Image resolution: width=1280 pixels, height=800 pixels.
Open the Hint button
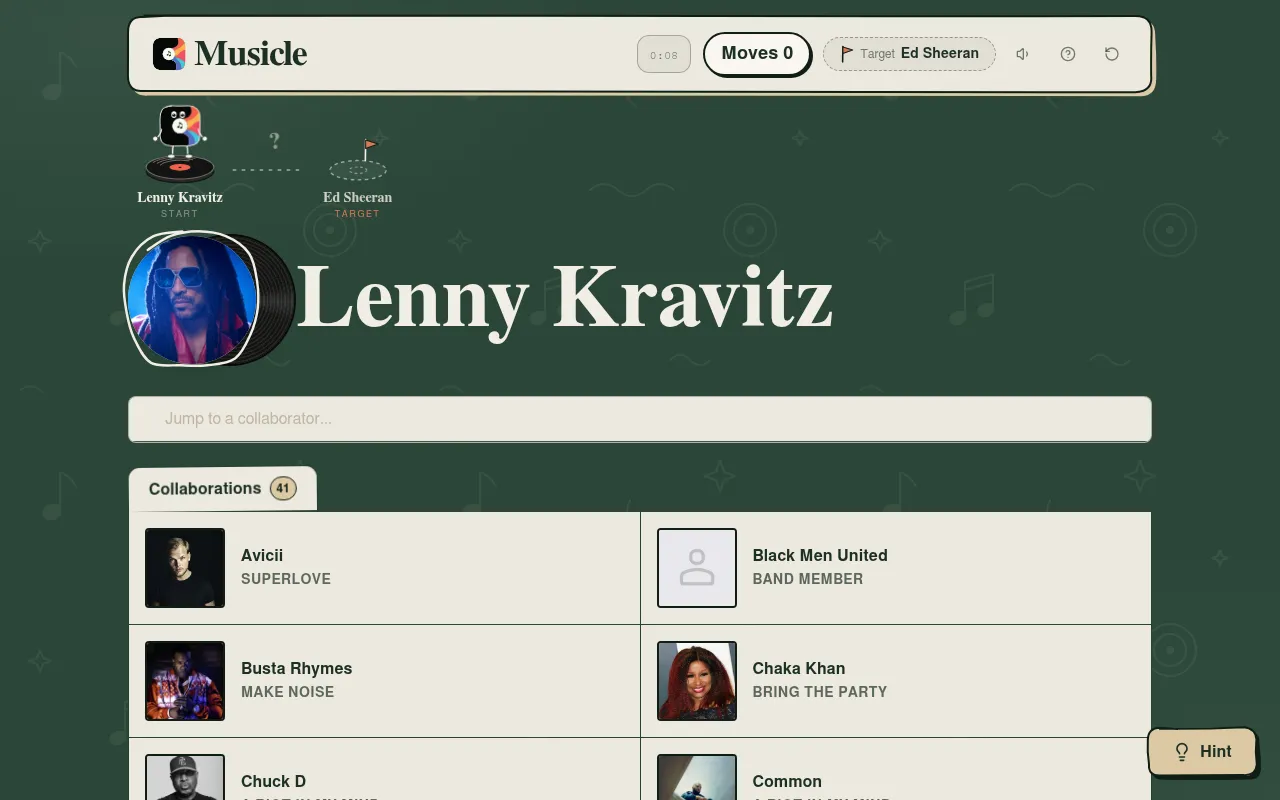(x=1202, y=752)
